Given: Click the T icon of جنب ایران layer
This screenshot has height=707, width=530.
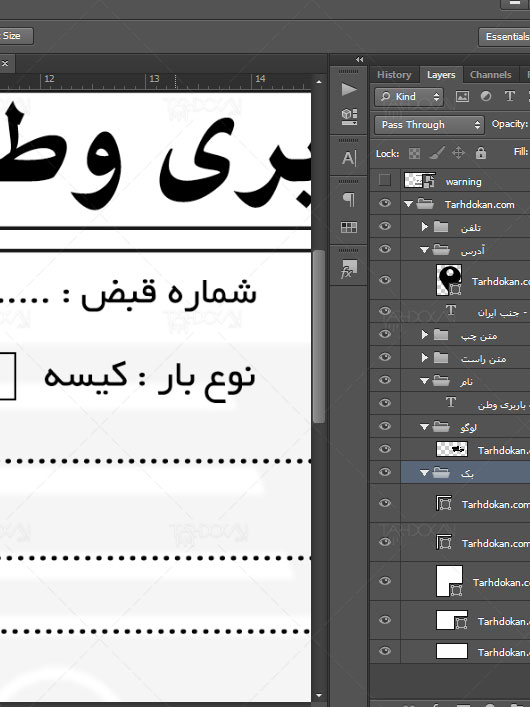Looking at the screenshot, I should click(x=451, y=311).
